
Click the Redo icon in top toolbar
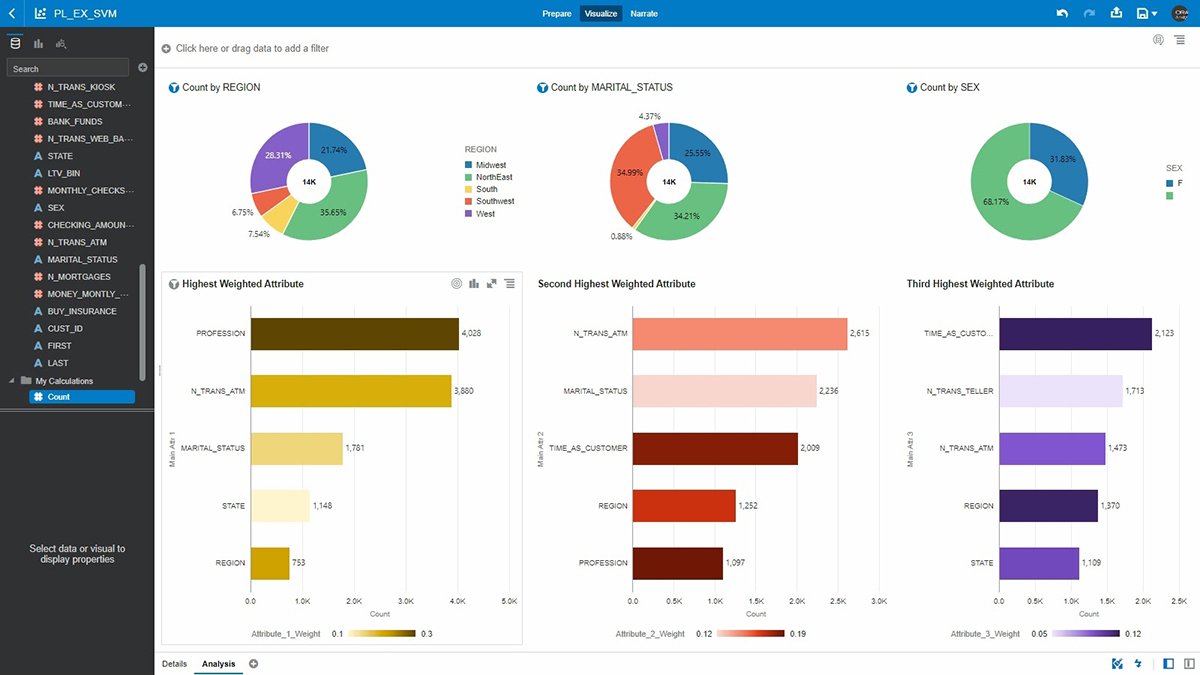[x=1088, y=13]
